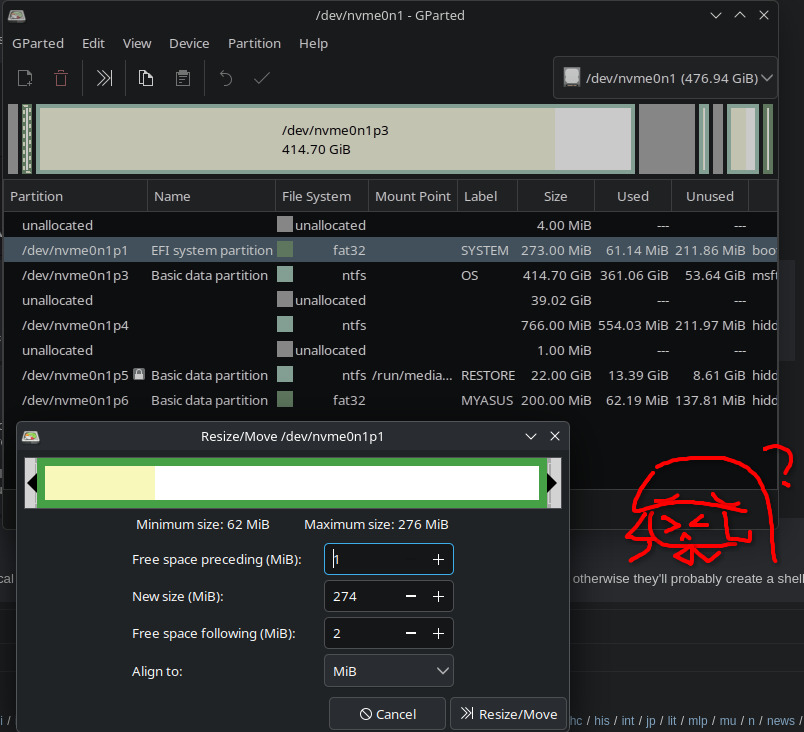Image resolution: width=804 pixels, height=732 pixels.
Task: Increase Free space following with plus
Action: pyautogui.click(x=438, y=634)
